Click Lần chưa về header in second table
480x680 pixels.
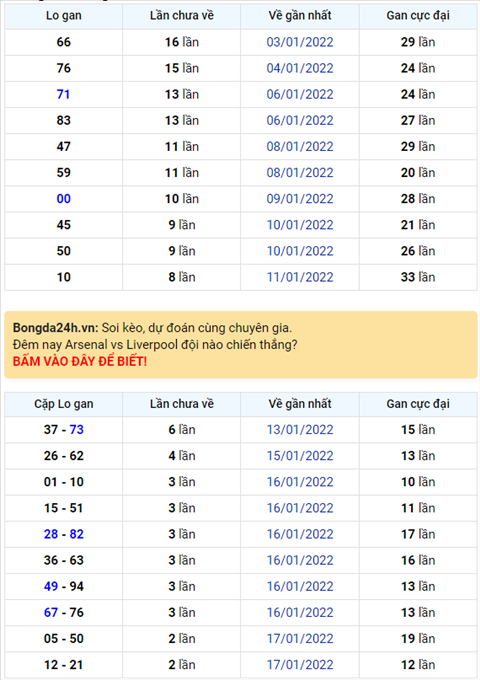coord(182,404)
